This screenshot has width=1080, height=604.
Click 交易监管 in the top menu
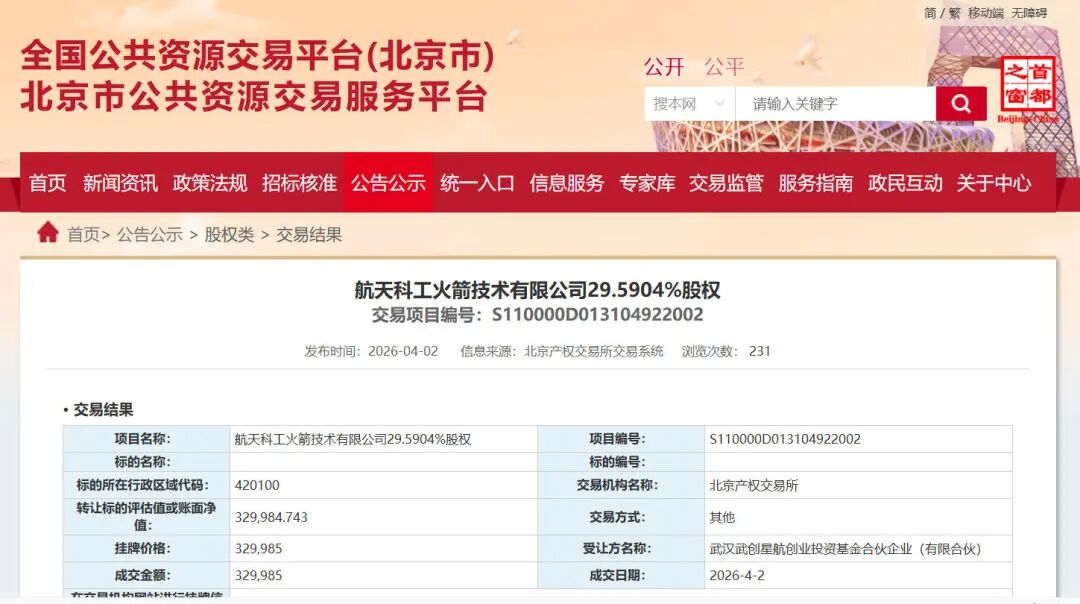726,183
